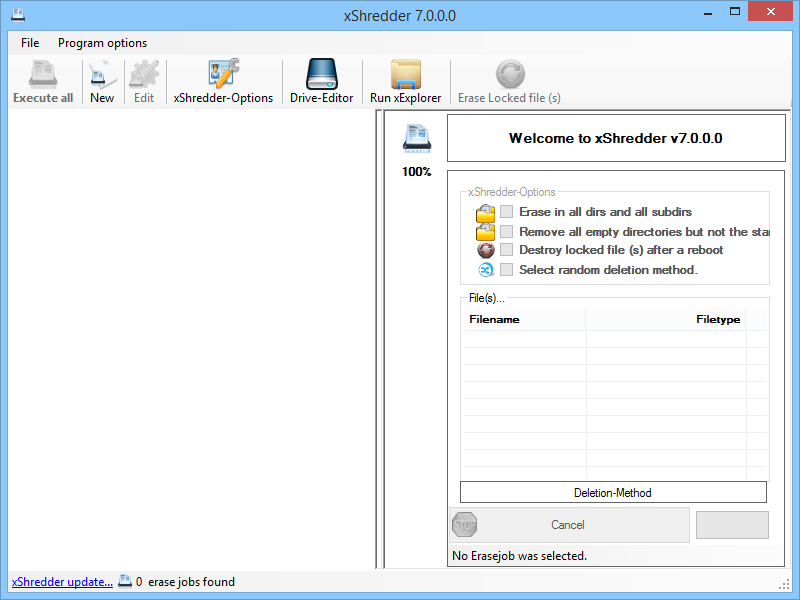The height and width of the screenshot is (600, 800).
Task: Click the STOP sign icon
Action: click(464, 525)
